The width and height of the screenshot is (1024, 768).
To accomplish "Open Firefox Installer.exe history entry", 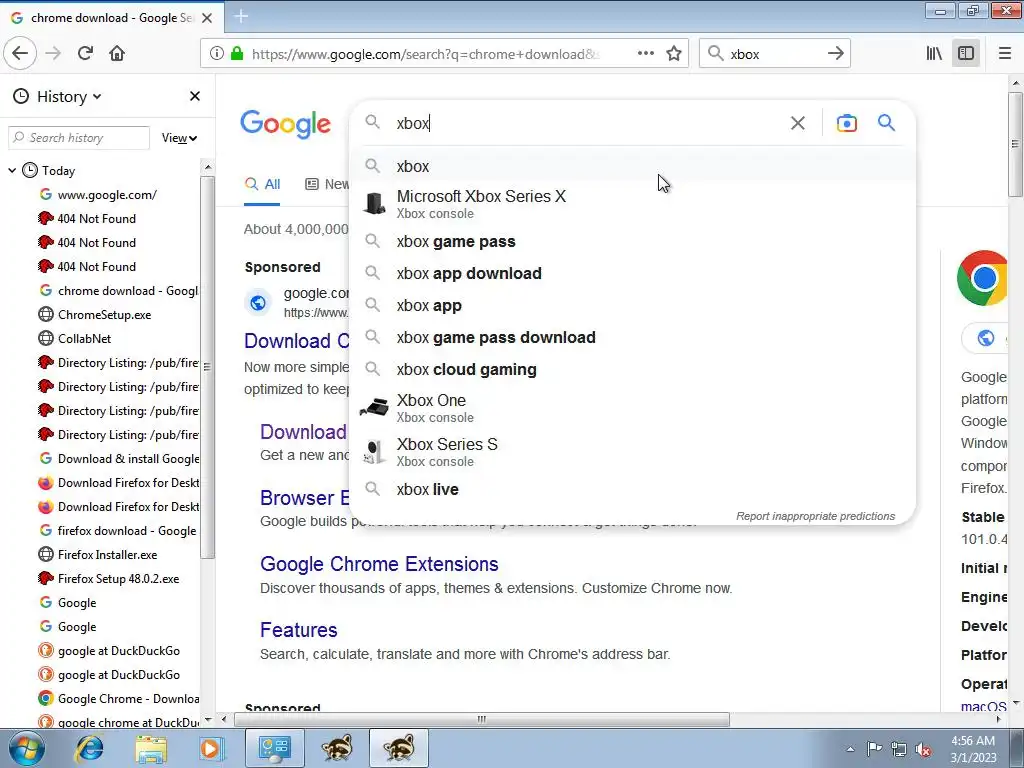I will coord(107,555).
